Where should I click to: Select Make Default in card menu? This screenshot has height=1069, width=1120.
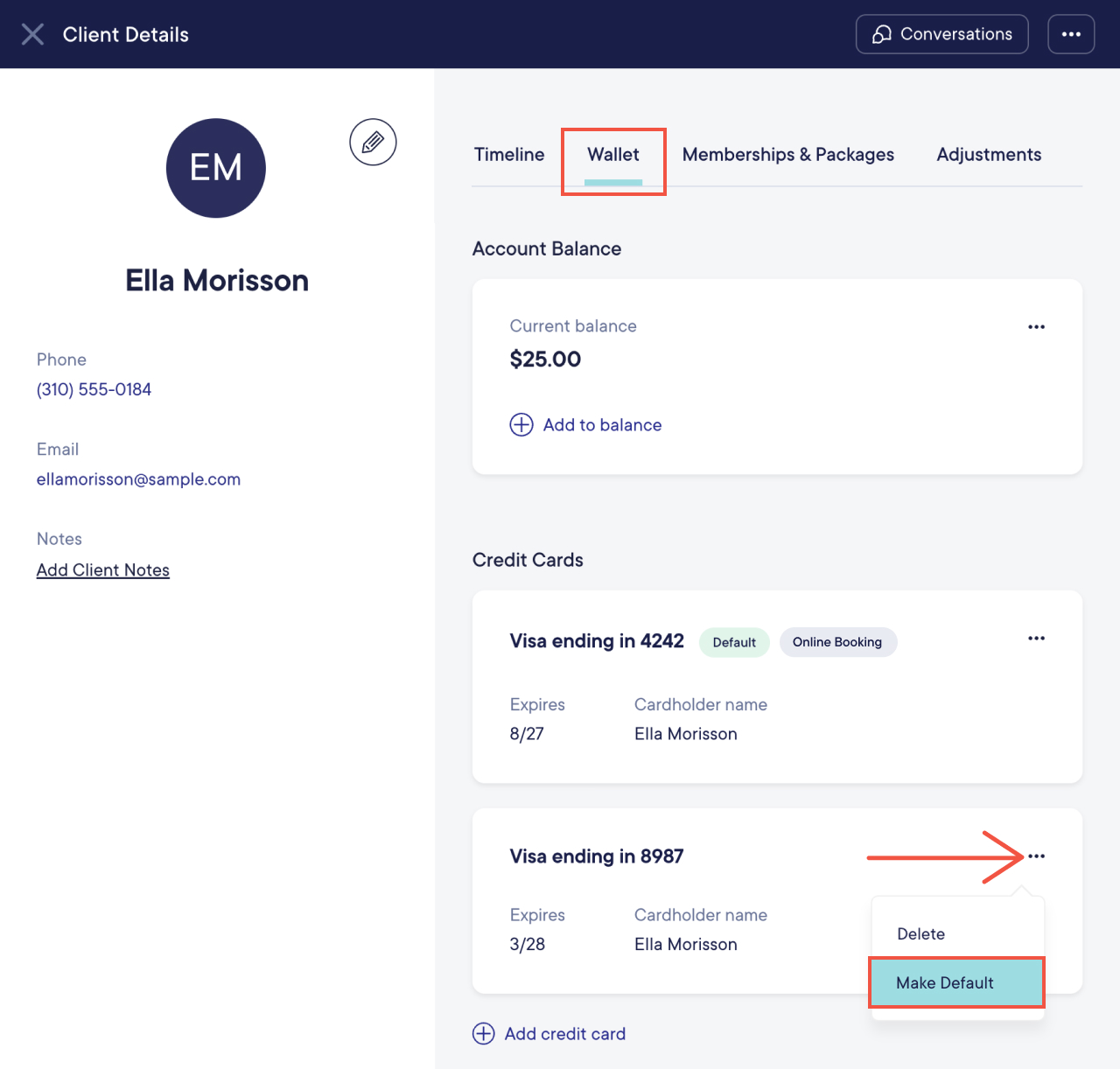pyautogui.click(x=957, y=982)
